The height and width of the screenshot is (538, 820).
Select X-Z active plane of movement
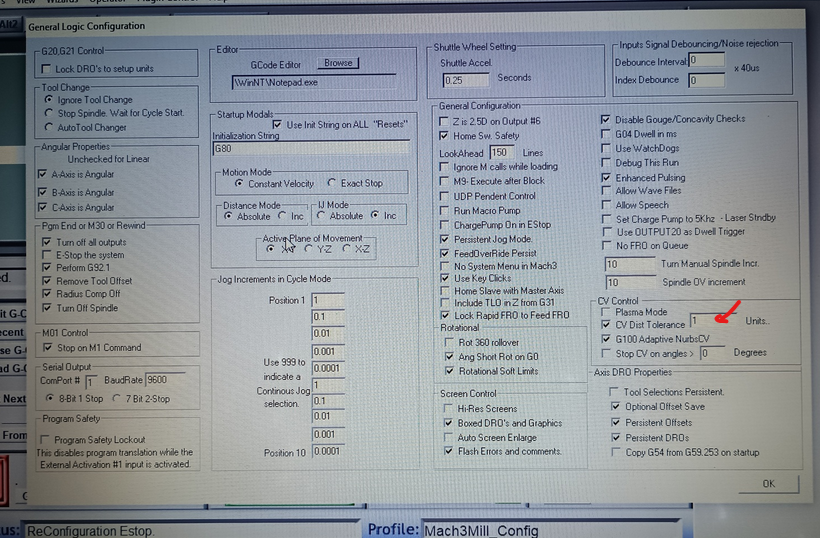pos(346,249)
